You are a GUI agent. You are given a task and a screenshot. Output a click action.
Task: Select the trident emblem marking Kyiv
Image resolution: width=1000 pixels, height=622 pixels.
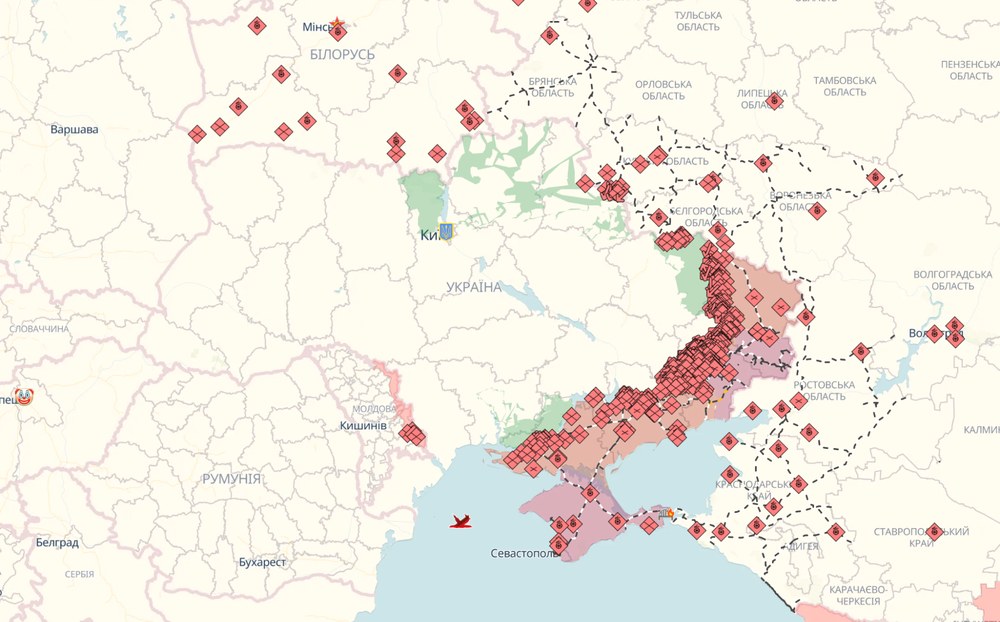pyautogui.click(x=446, y=232)
